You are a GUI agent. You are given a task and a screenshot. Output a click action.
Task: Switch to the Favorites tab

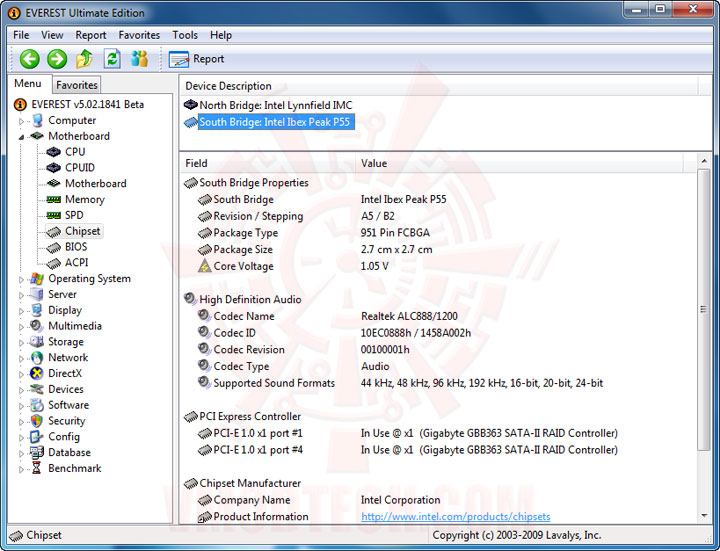[x=77, y=85]
